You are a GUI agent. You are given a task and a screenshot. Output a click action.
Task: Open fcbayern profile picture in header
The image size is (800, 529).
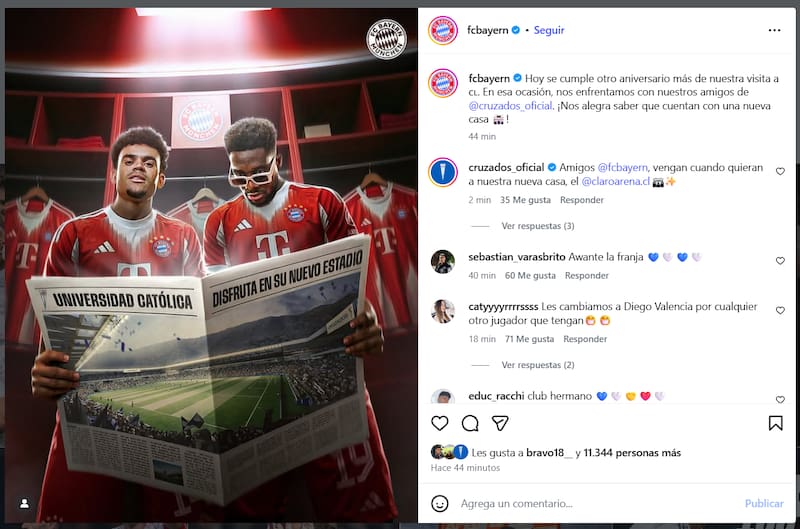tap(443, 30)
